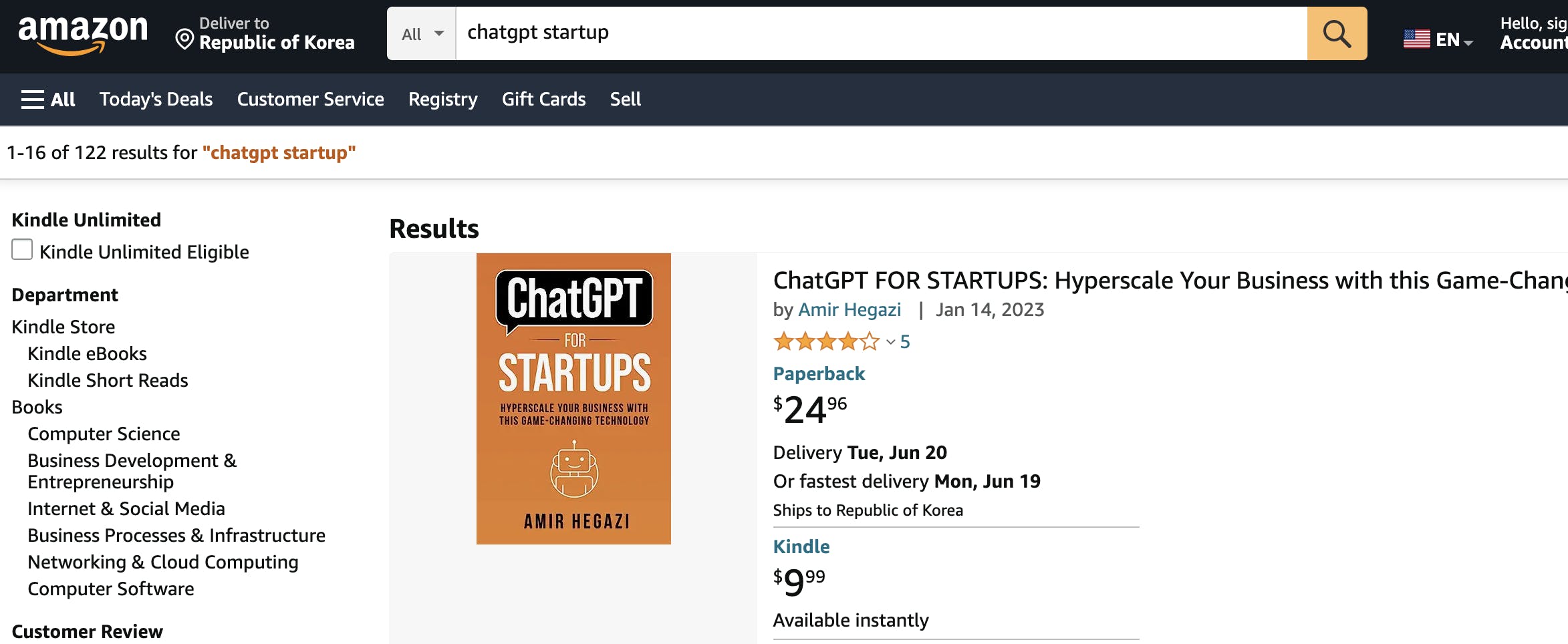Expand the EN language selector

pyautogui.click(x=1454, y=41)
